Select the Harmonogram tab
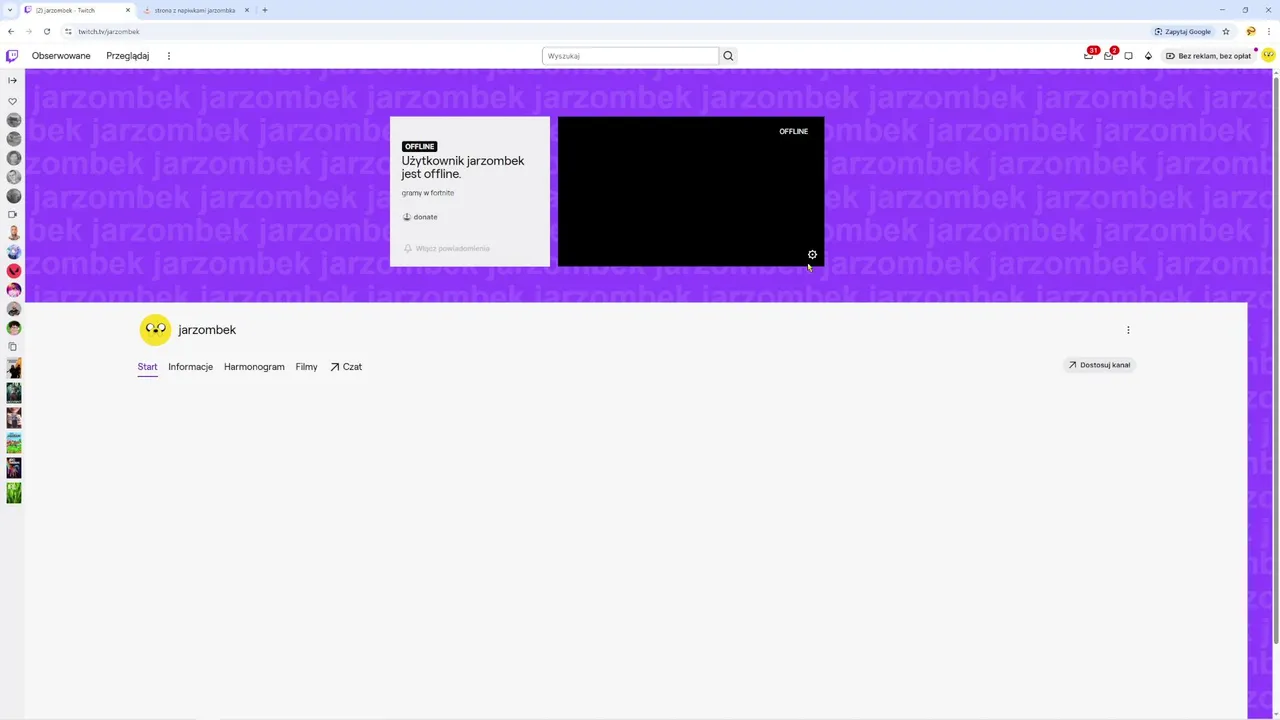The image size is (1280, 720). 254,367
